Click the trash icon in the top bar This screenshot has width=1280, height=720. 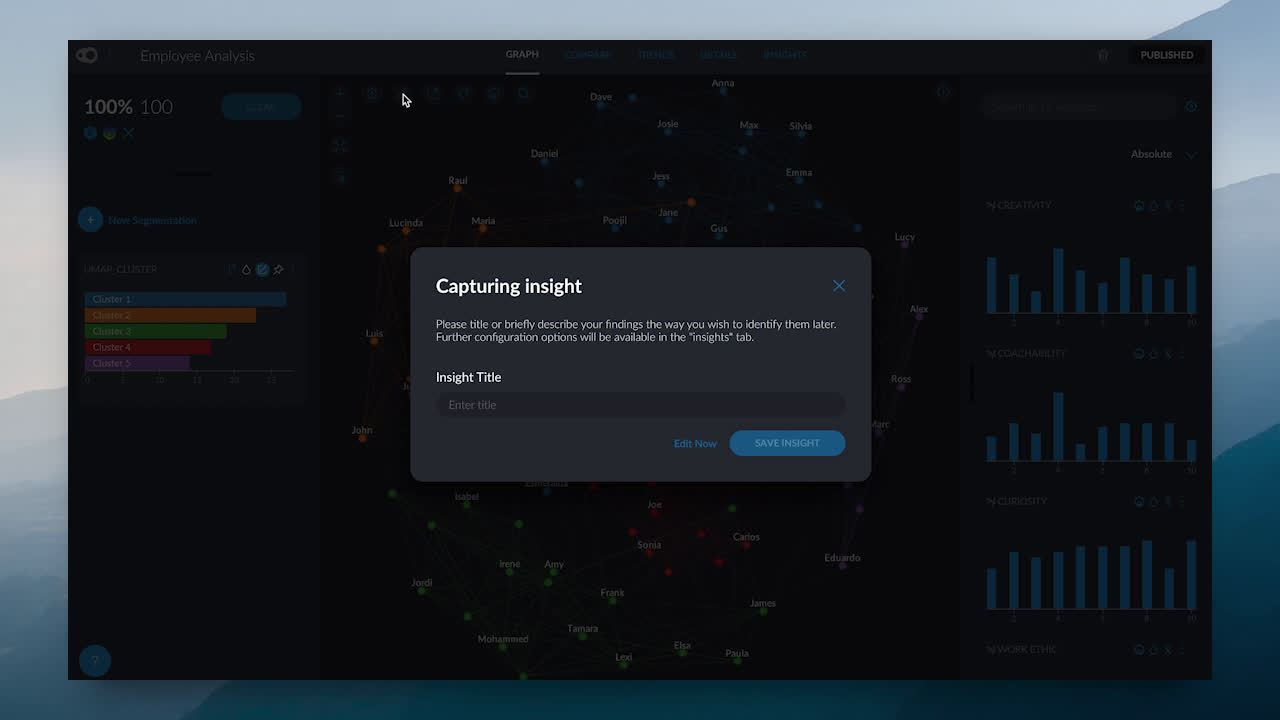coord(1103,56)
